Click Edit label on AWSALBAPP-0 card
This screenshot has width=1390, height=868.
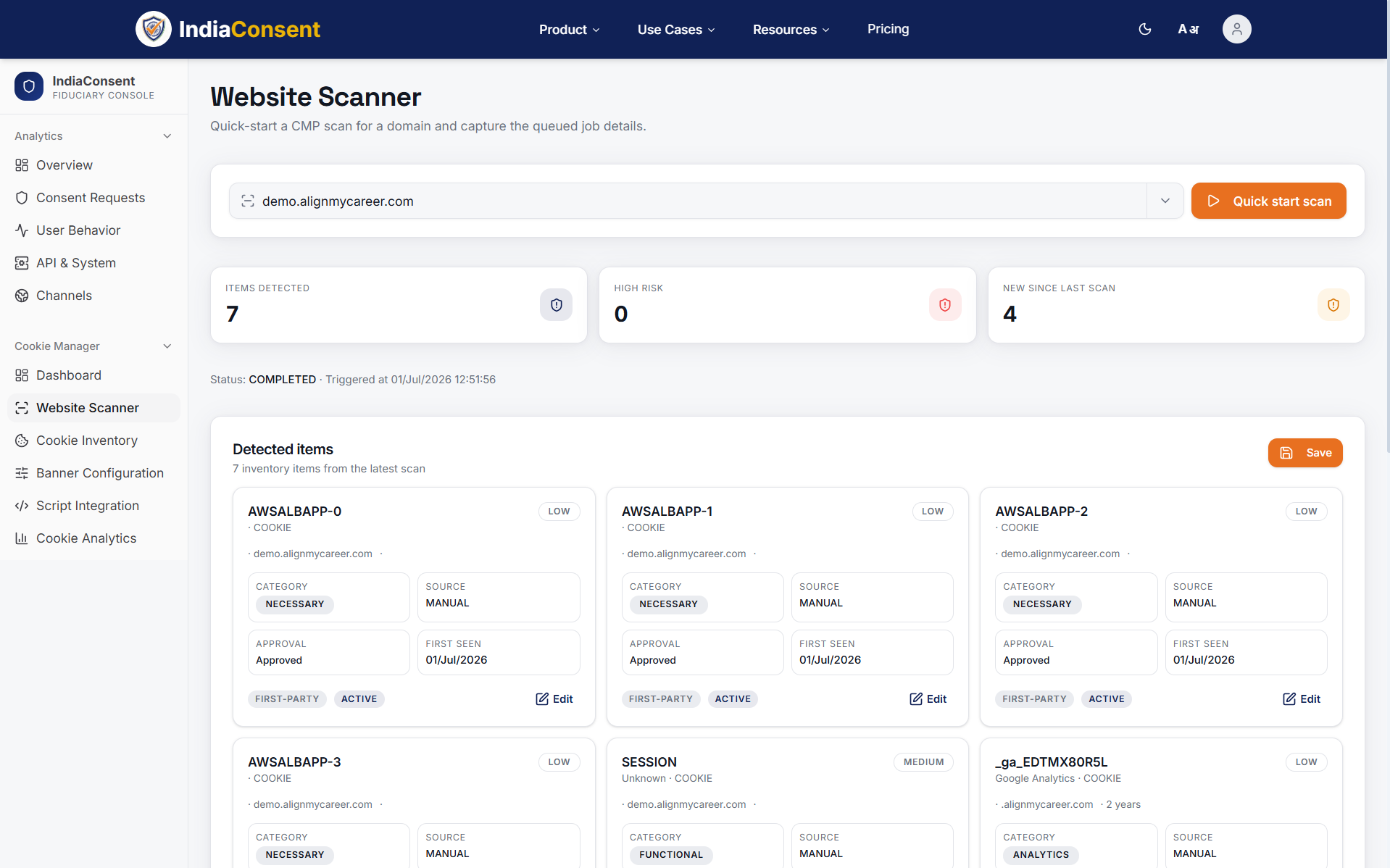[562, 699]
